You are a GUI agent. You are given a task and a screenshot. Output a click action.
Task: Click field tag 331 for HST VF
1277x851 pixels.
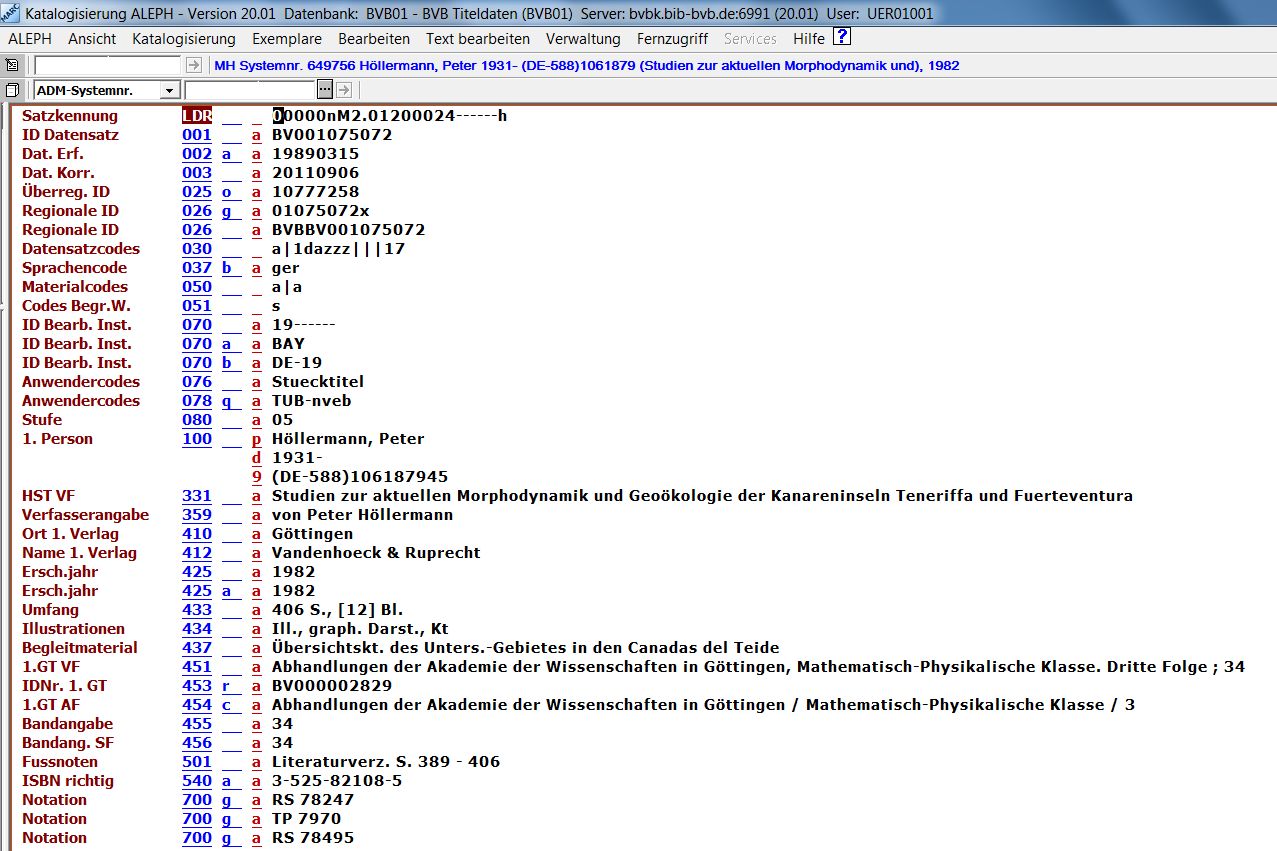click(x=196, y=496)
